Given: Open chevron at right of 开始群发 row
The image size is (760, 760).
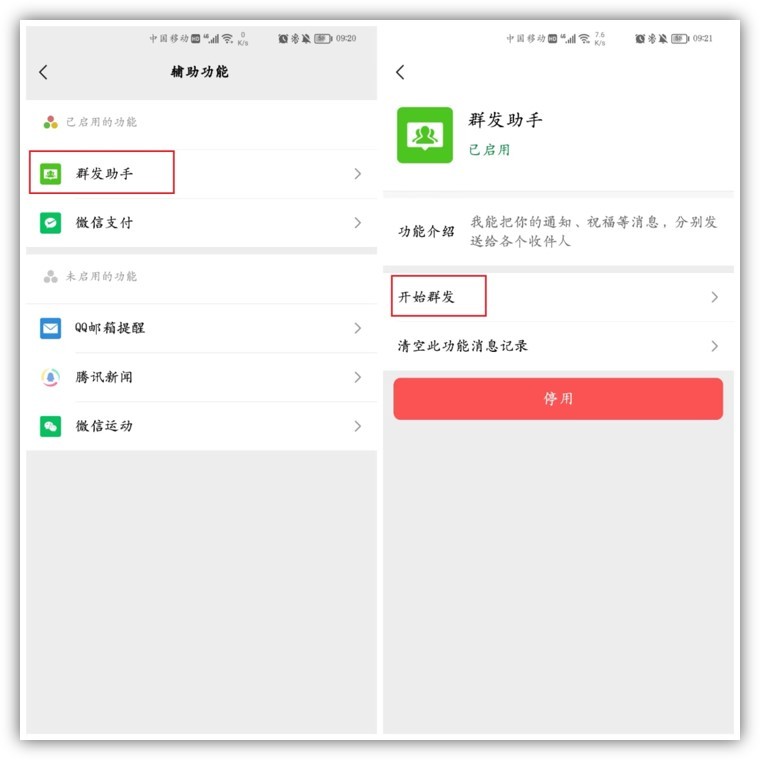Looking at the screenshot, I should 714,297.
